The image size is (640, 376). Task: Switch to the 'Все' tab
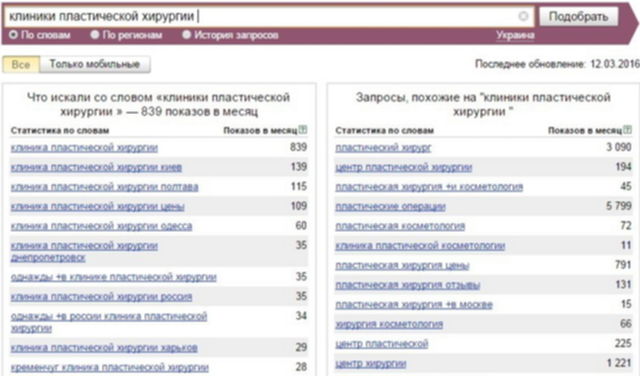[x=21, y=65]
